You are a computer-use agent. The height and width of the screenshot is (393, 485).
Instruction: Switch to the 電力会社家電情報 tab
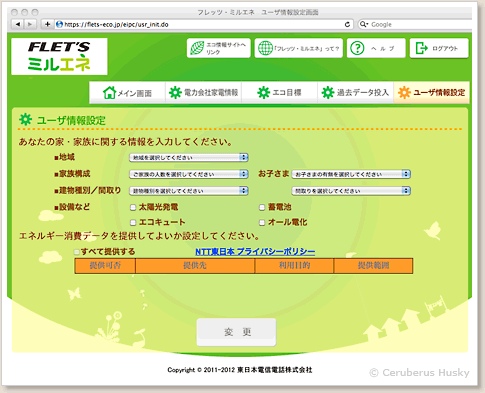pyautogui.click(x=204, y=93)
